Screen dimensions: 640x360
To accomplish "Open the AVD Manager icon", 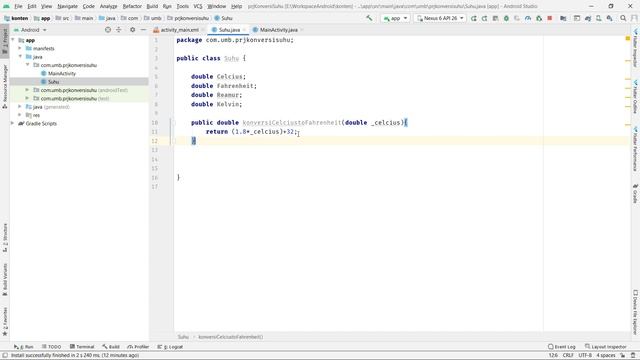I will [599, 18].
